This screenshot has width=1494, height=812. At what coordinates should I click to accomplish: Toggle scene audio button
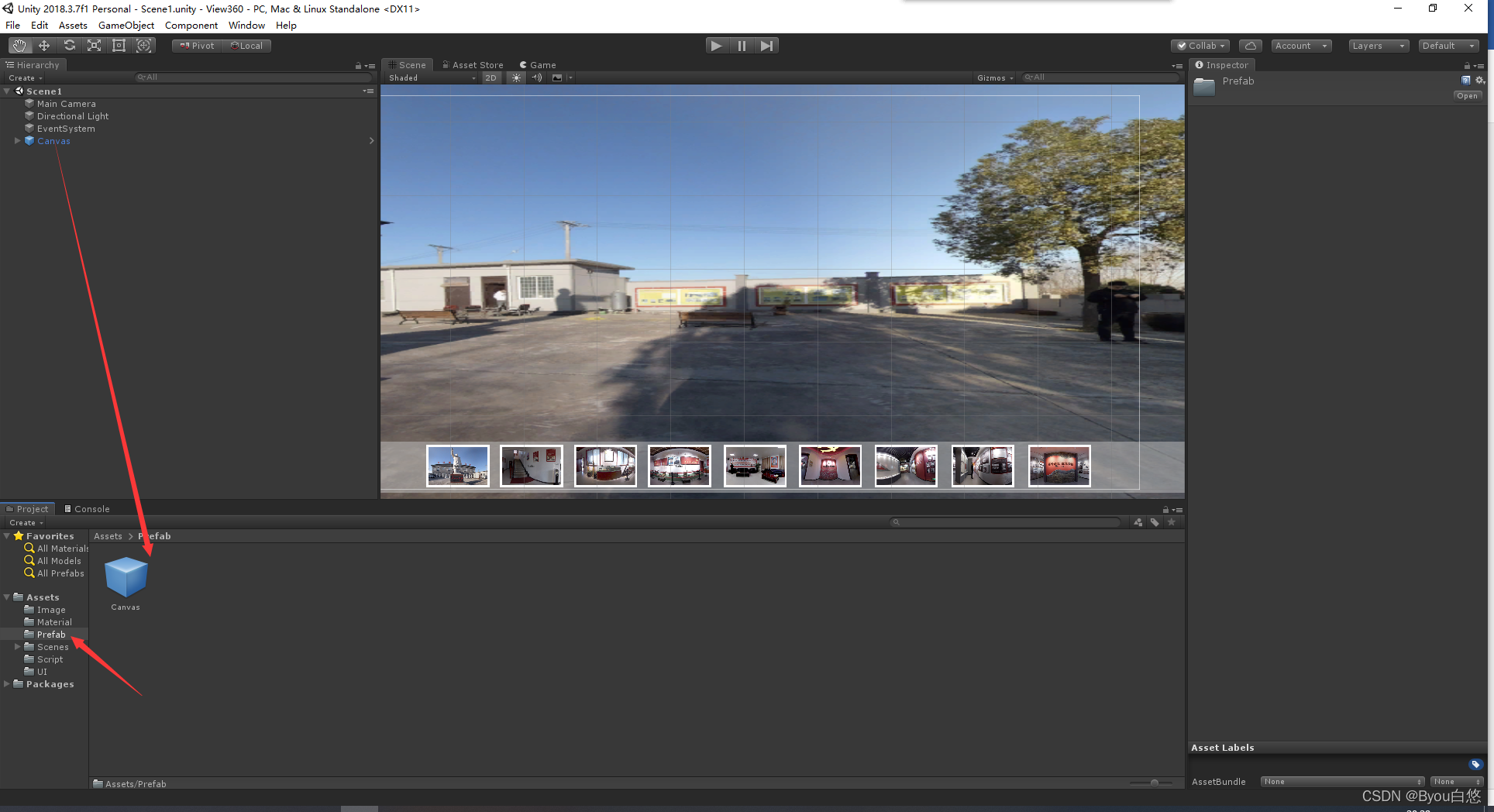coord(537,77)
